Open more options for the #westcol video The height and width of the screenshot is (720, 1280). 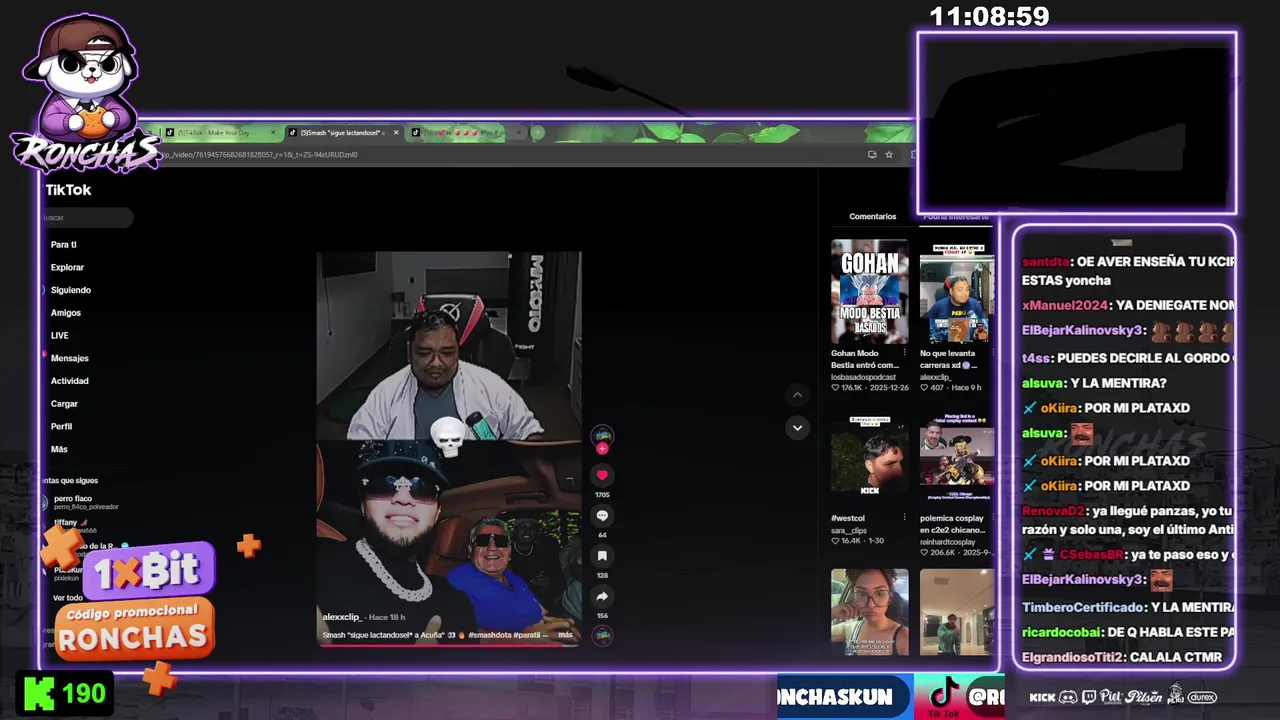click(x=905, y=518)
